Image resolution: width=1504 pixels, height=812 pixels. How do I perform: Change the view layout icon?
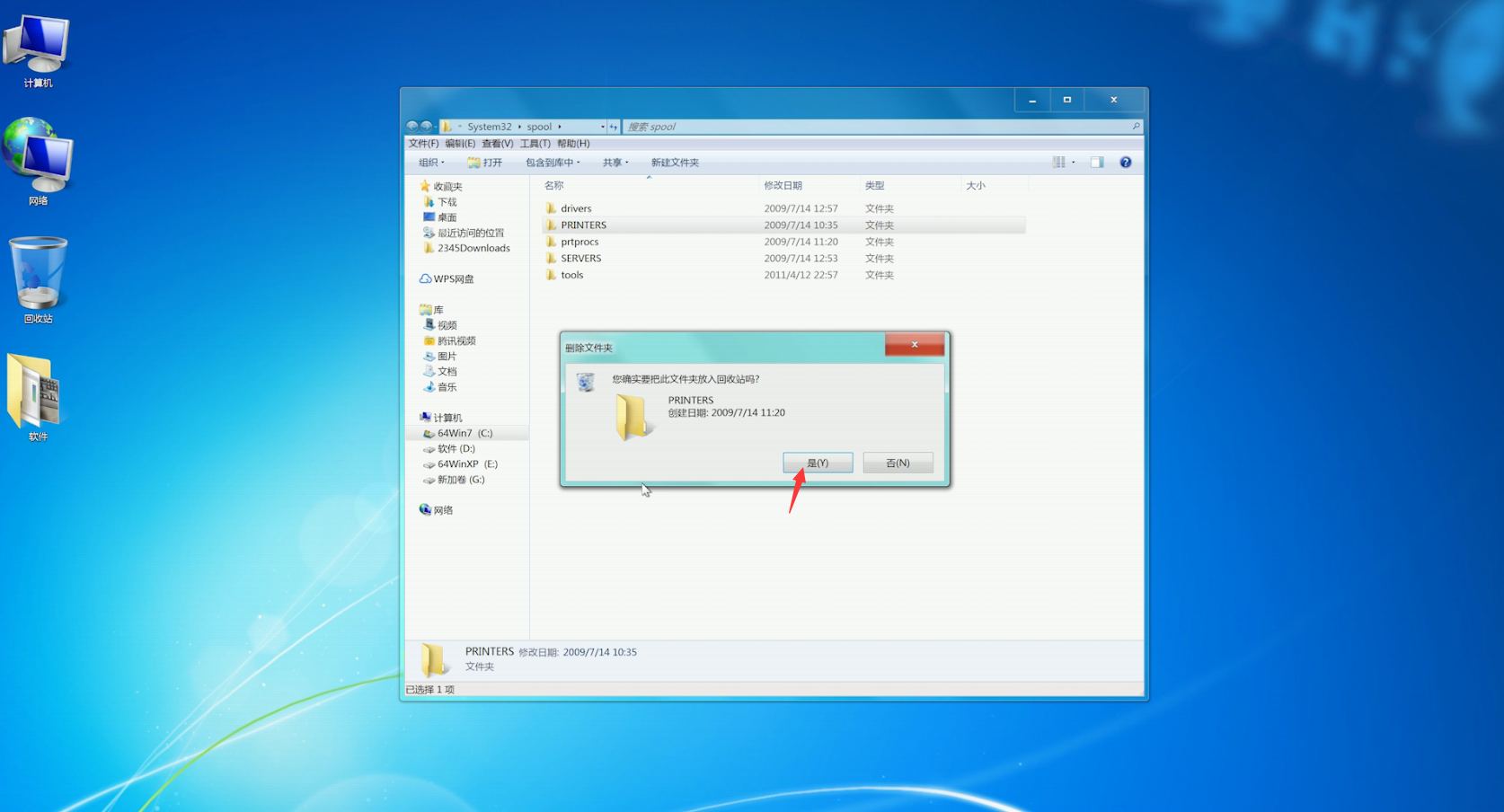(1059, 163)
